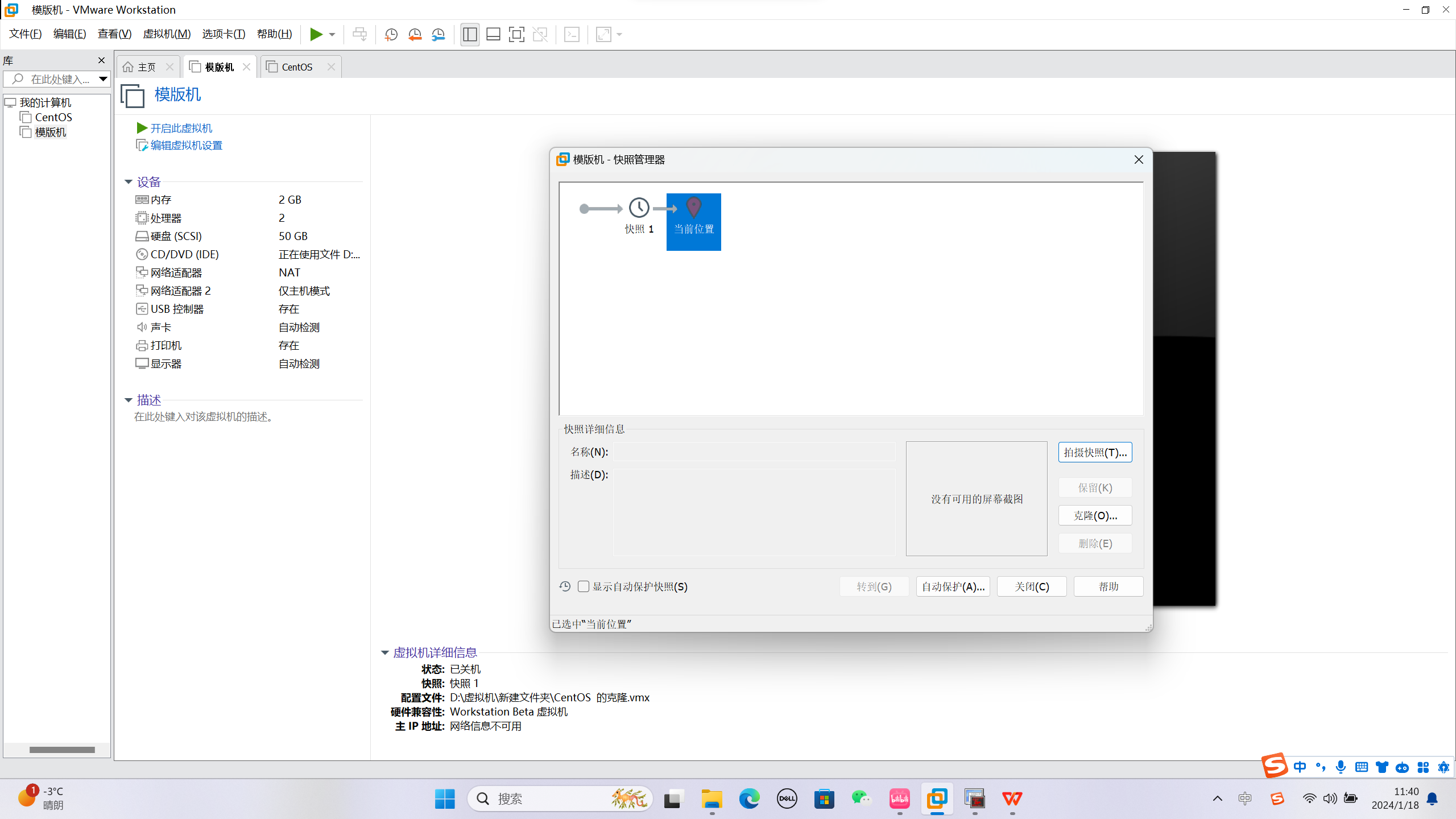Select 快照 1 node in snapshot manager
Viewport: 1456px width, 819px height.
(x=639, y=216)
